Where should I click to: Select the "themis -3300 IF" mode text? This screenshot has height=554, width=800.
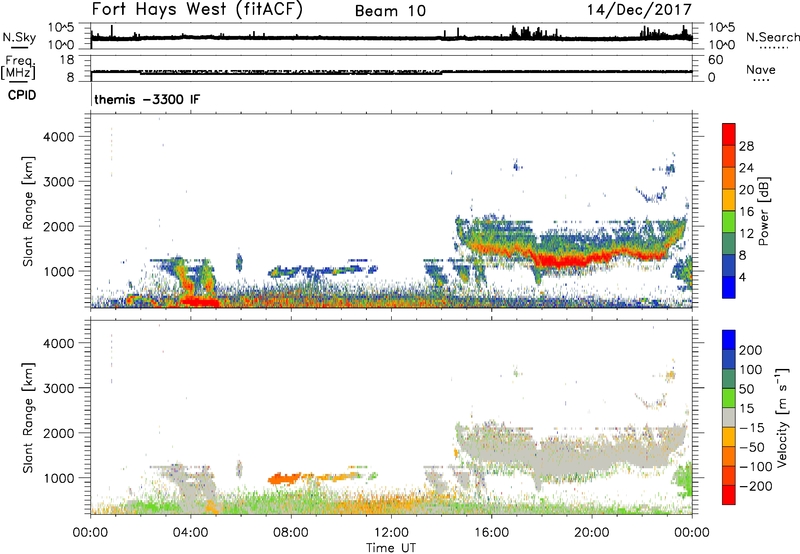[x=147, y=99]
